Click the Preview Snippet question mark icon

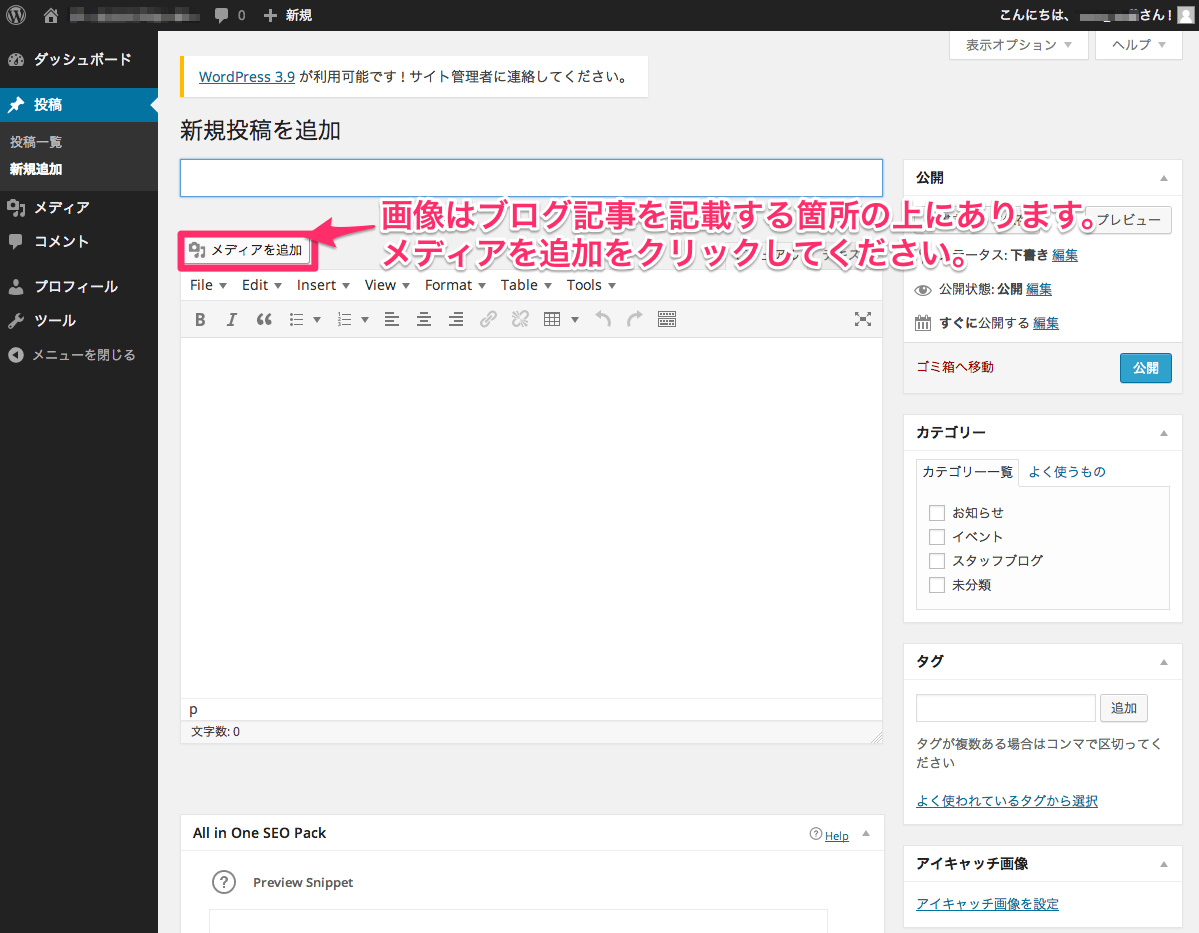(224, 883)
